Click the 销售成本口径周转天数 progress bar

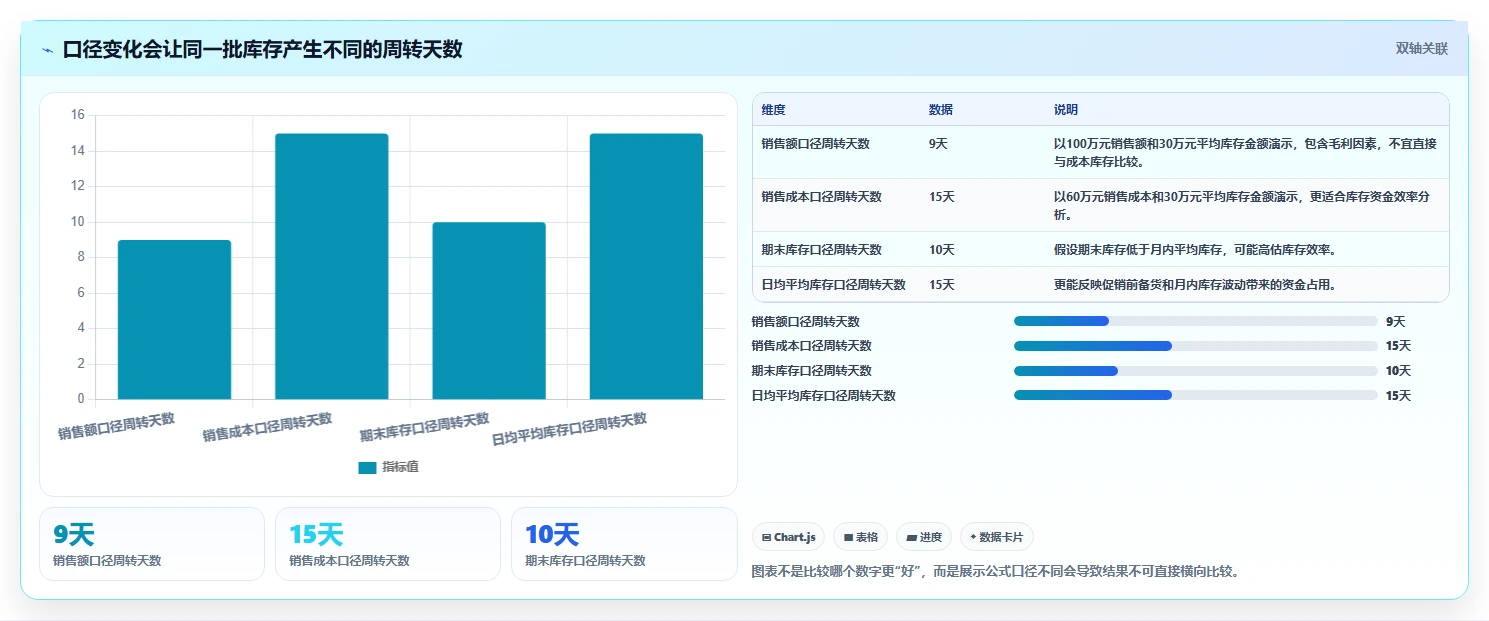pyautogui.click(x=1196, y=346)
